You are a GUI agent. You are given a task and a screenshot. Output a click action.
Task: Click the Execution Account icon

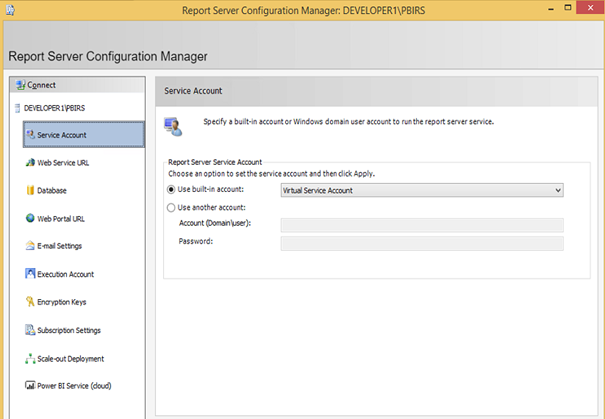[30, 274]
